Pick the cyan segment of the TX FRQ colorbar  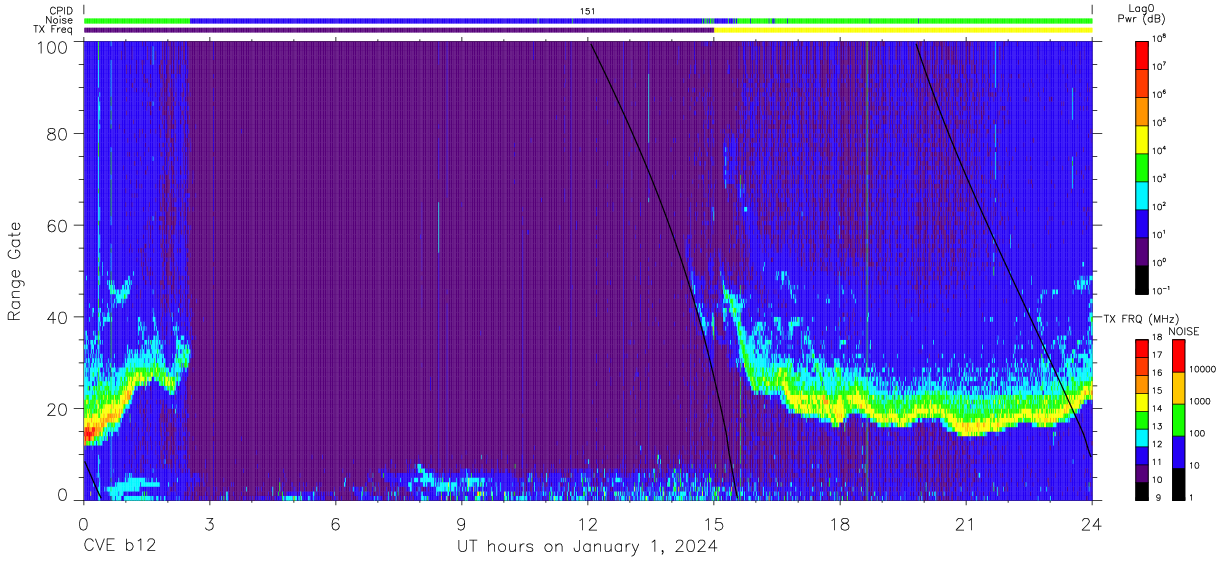[1143, 437]
